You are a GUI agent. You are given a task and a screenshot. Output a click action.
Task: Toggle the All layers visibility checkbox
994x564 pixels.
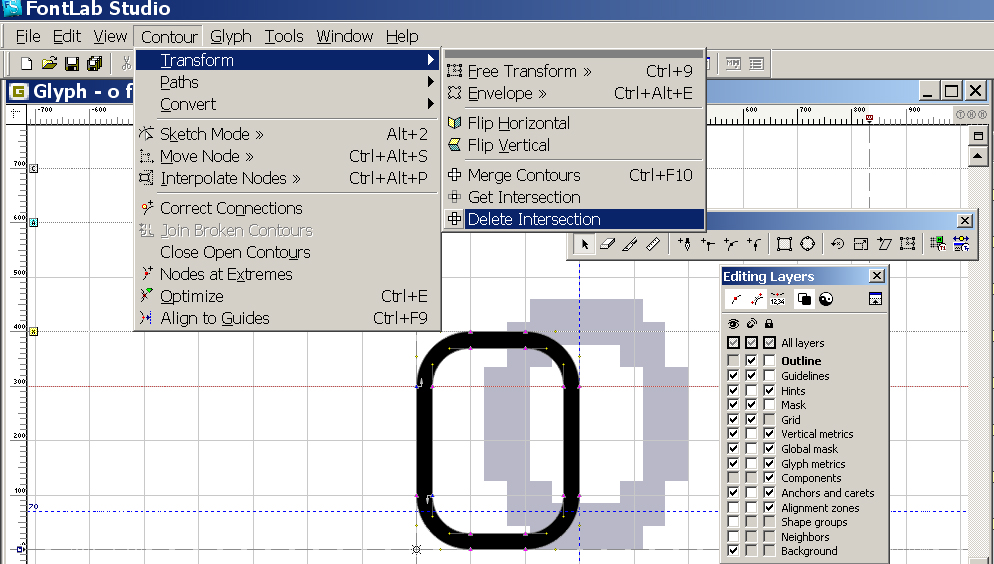733,343
